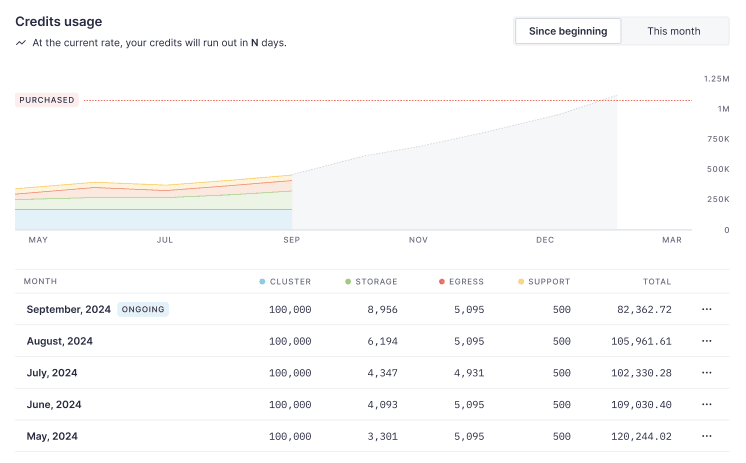This screenshot has height=463, width=746.
Task: Click the trend line icon beside credits forecast
Action: click(20, 43)
